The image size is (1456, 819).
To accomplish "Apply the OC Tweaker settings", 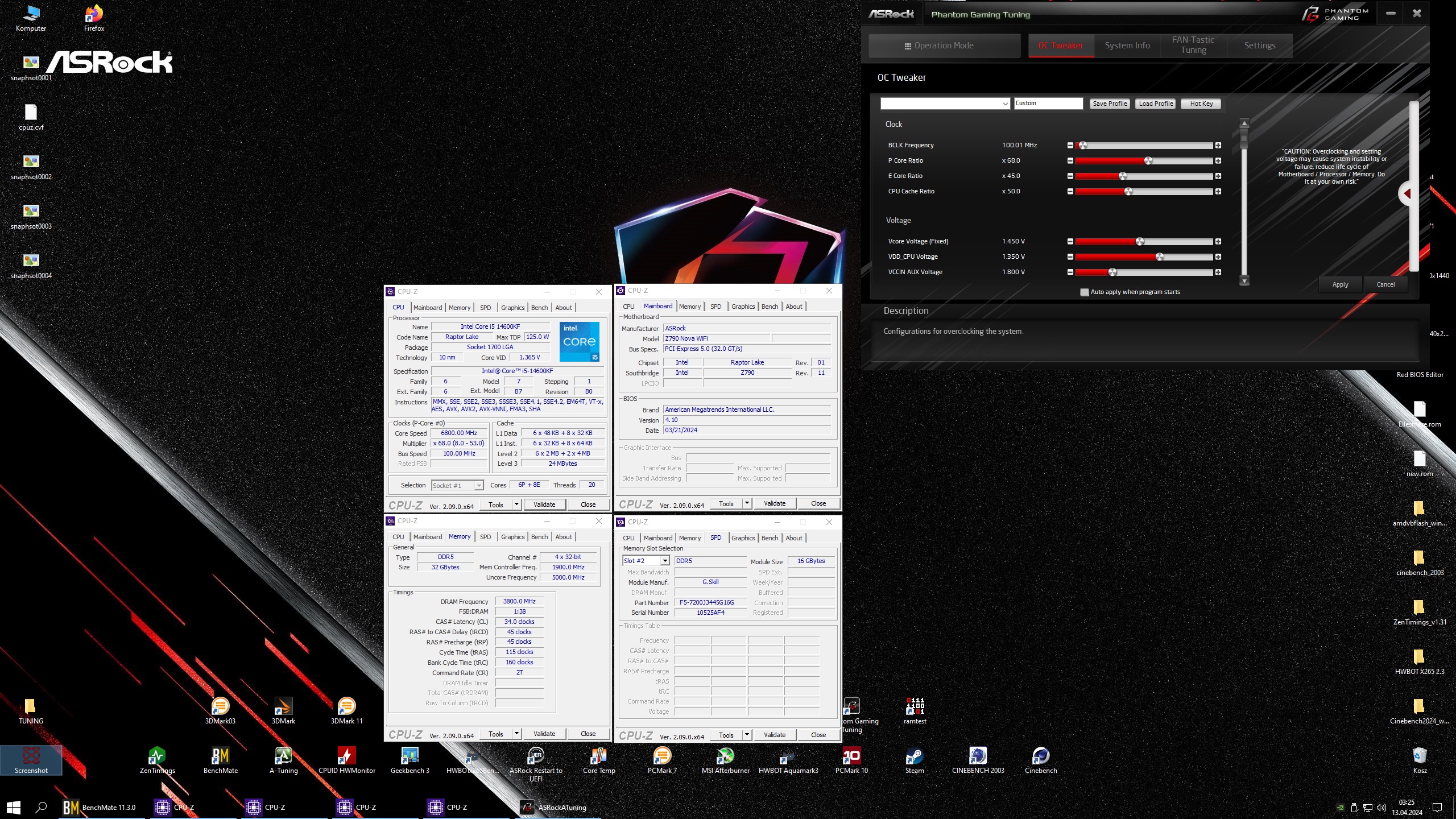I will [x=1340, y=284].
